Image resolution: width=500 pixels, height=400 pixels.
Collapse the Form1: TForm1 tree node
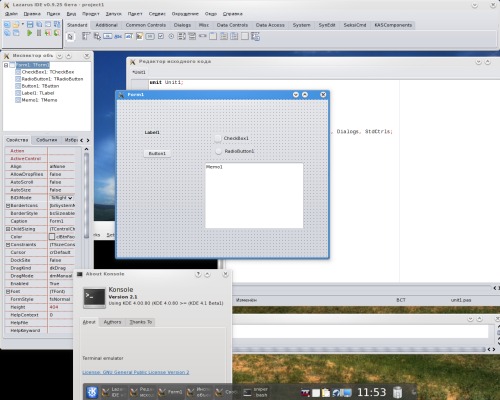[6, 65]
